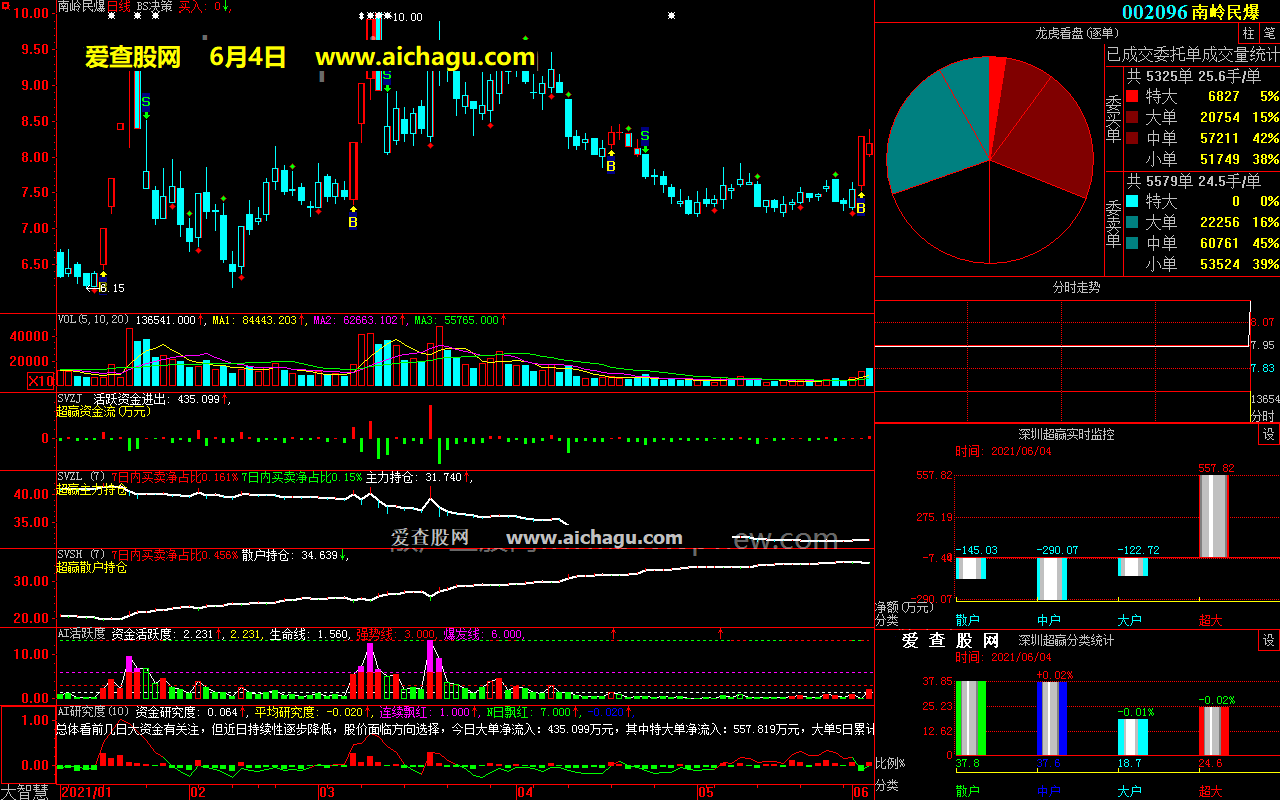1280x800 pixels.
Task: Click the 龙虎看盘(逐单) panel title
Action: (x=1076, y=33)
